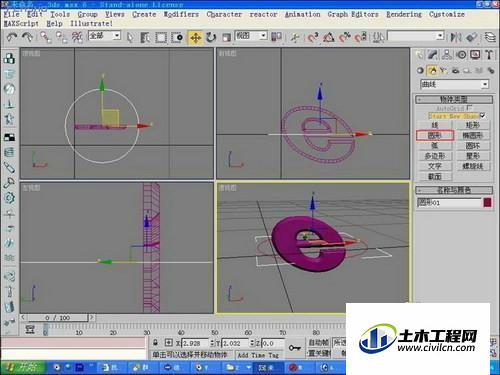Toggle the selection lock icon in status bar
Screen dimensions: 500x375
tap(155, 342)
